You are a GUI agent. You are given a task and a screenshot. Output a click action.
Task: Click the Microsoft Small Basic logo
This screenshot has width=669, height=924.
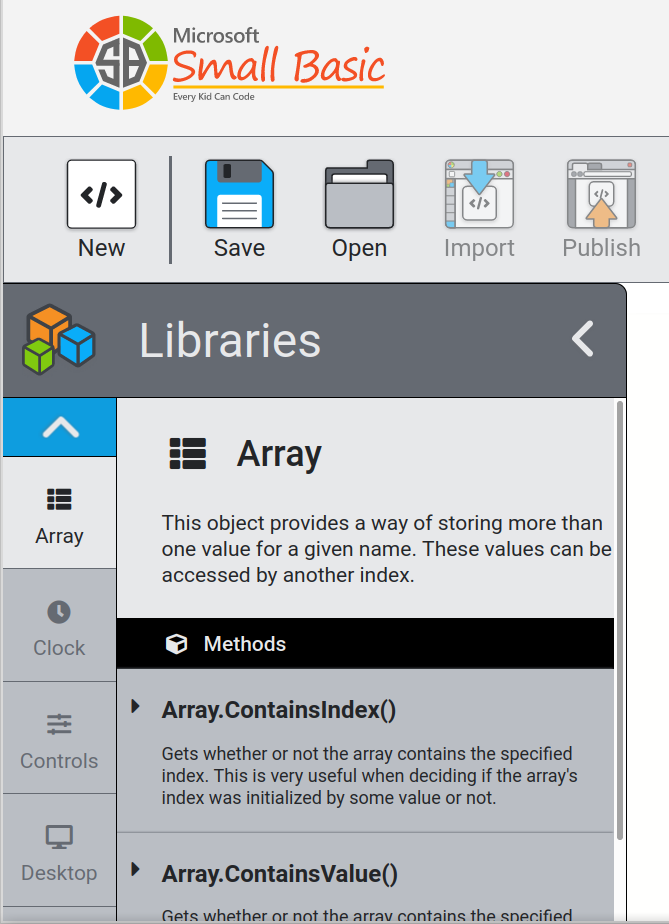tap(230, 63)
